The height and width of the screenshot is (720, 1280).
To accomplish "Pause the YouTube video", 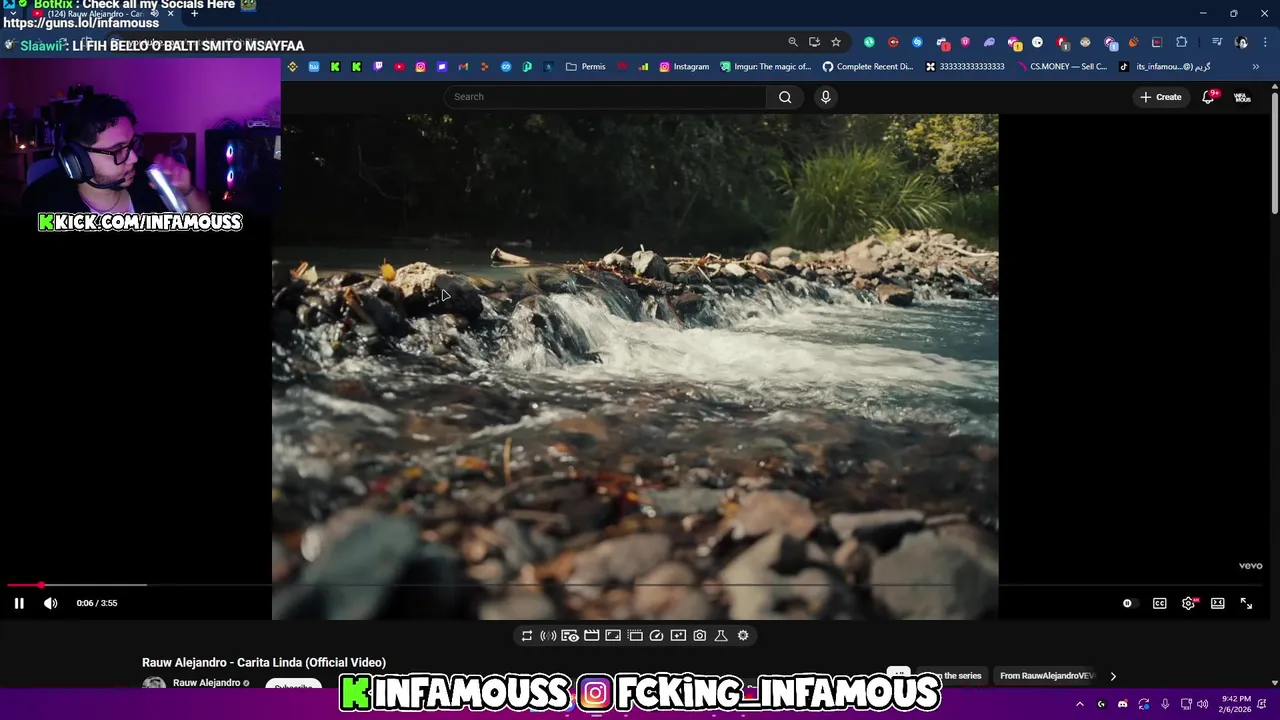I will [19, 603].
